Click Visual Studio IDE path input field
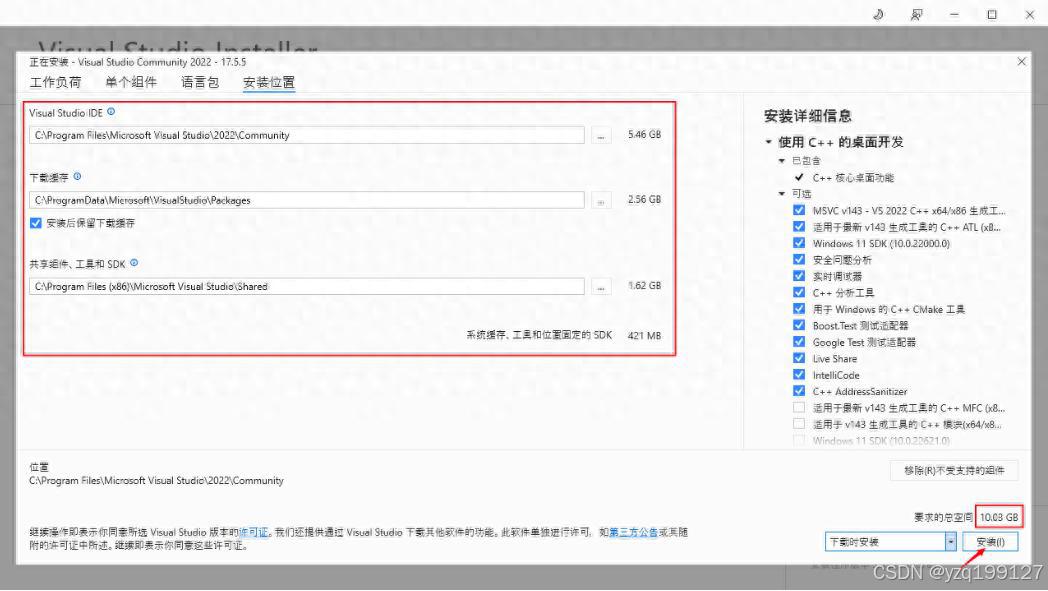This screenshot has height=591, width=1048. pos(307,135)
